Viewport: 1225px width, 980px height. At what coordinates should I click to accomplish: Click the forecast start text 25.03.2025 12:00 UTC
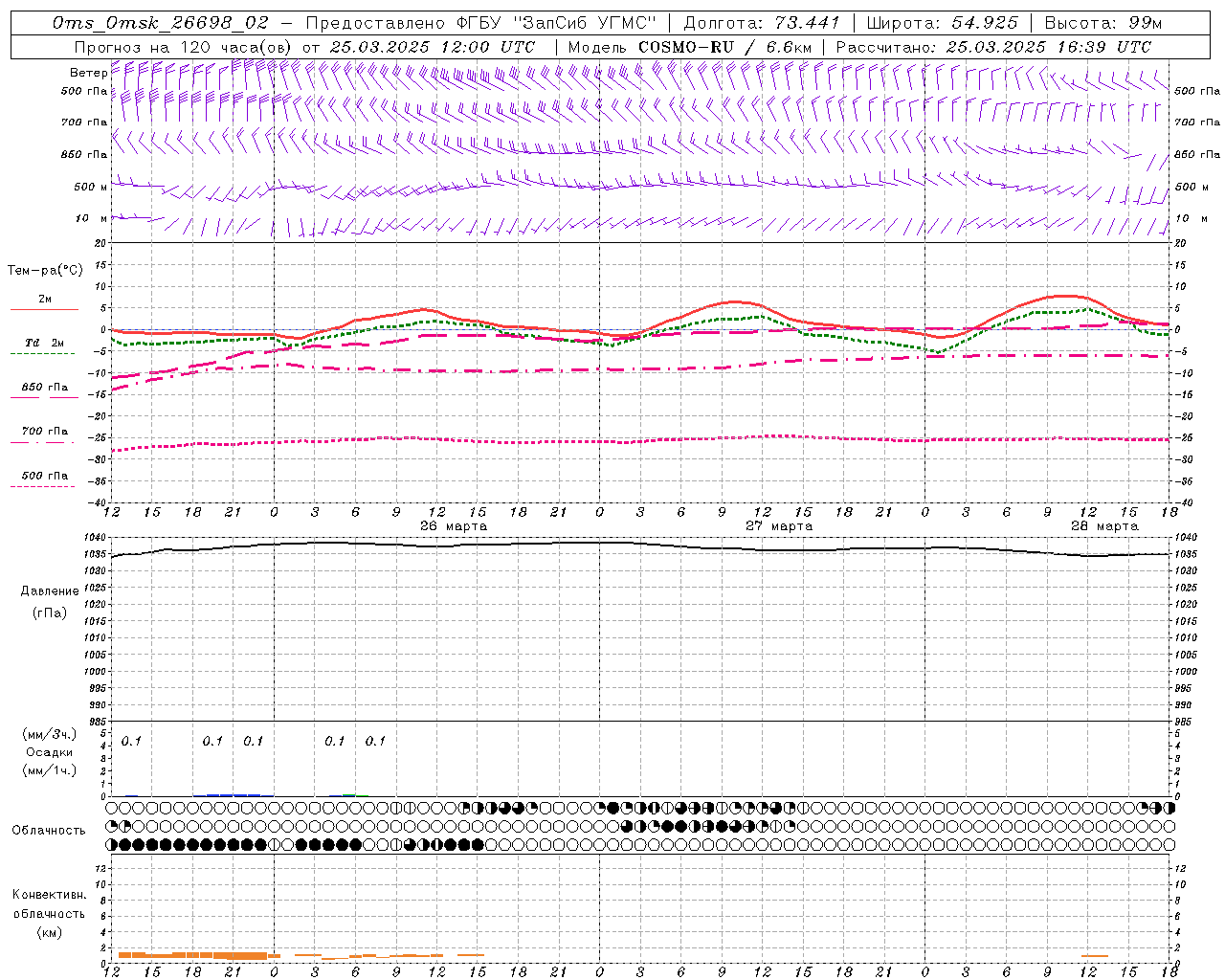coord(432,47)
